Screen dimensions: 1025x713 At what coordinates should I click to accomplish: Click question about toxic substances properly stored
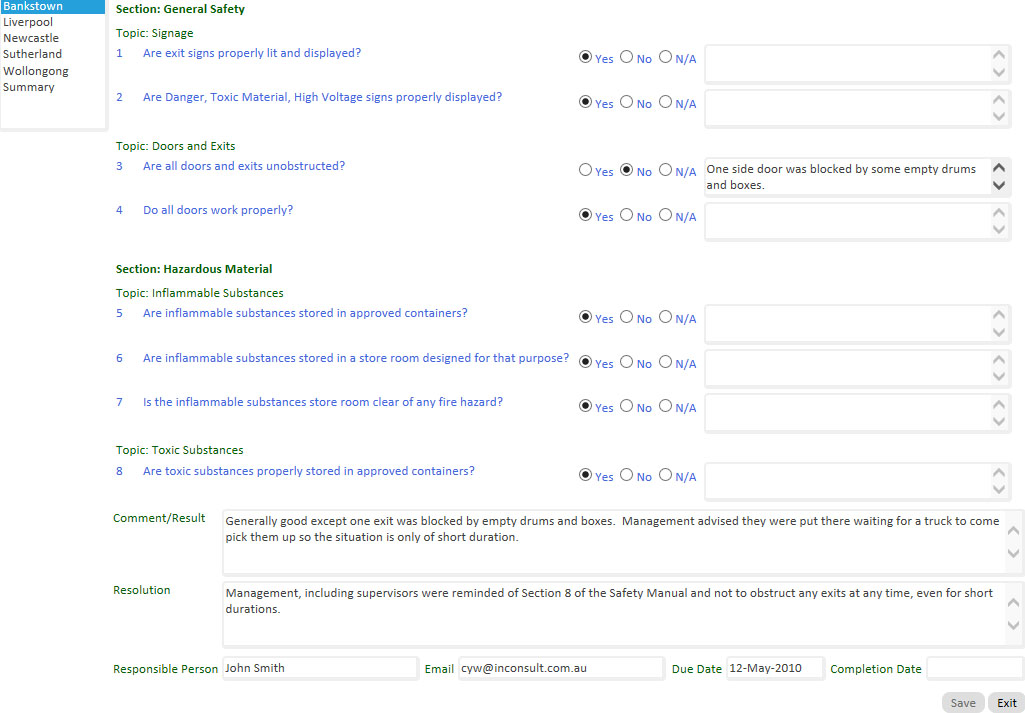(309, 471)
